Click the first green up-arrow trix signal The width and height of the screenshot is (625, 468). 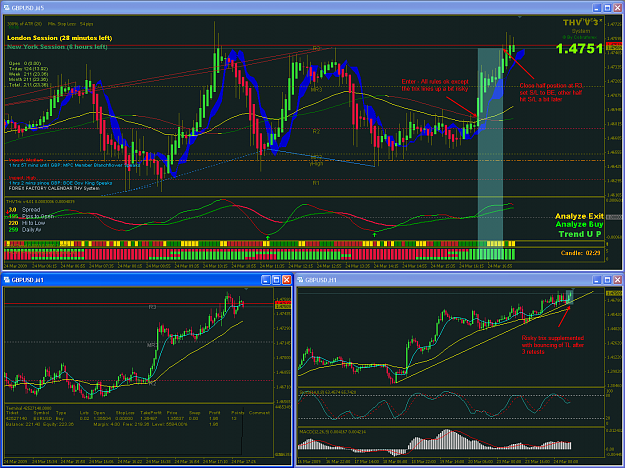(x=268, y=237)
